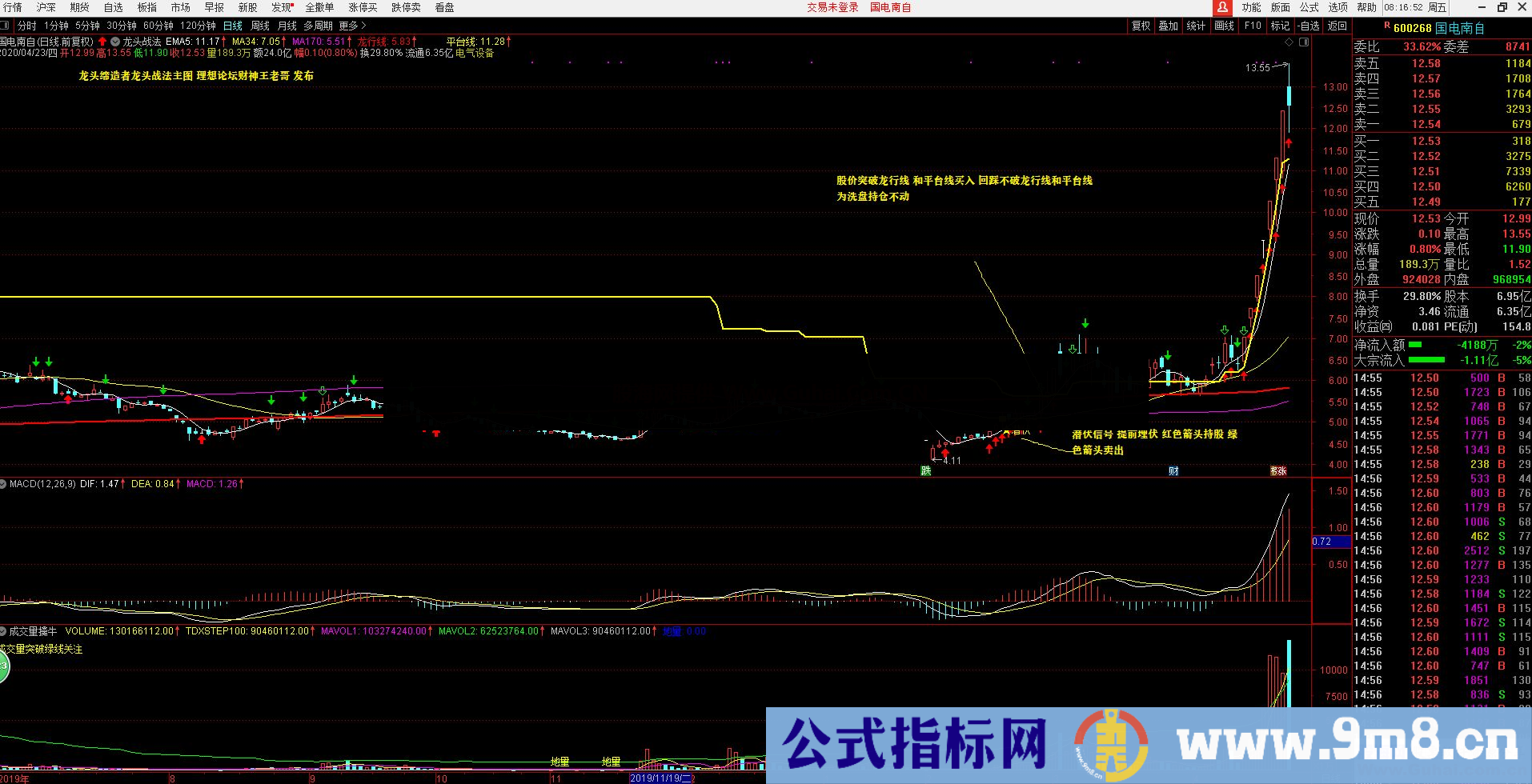Open the 统计 statistics tool
Image resolution: width=1532 pixels, height=784 pixels.
1195,25
